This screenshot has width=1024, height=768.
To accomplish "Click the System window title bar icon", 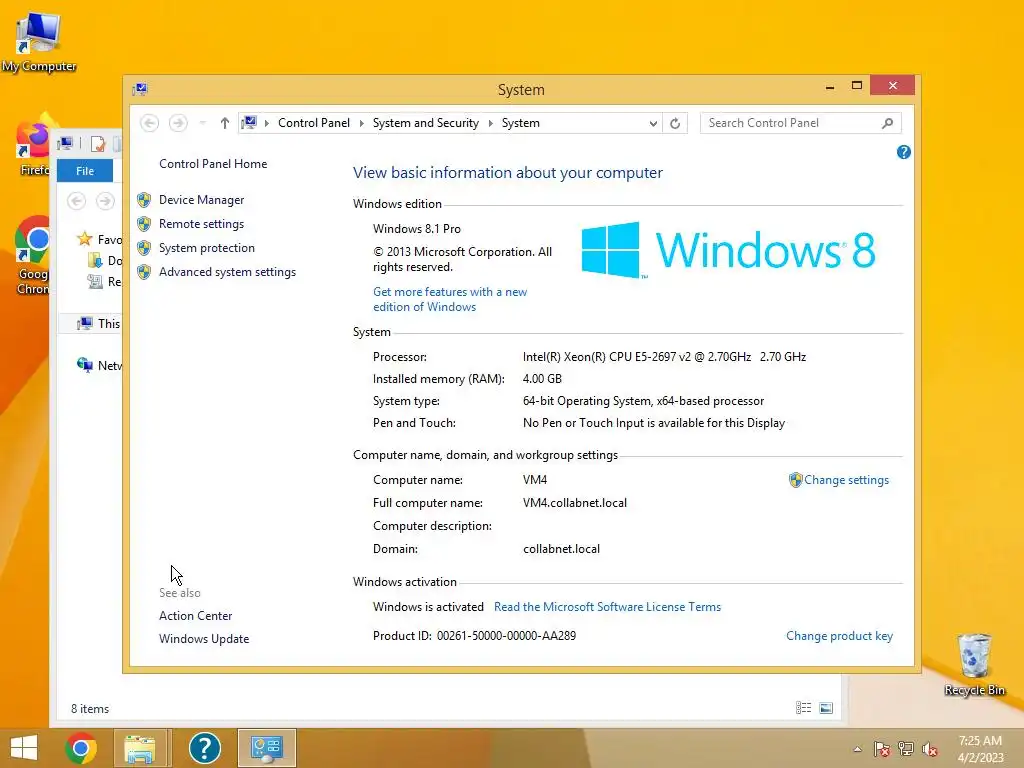I will 140,89.
